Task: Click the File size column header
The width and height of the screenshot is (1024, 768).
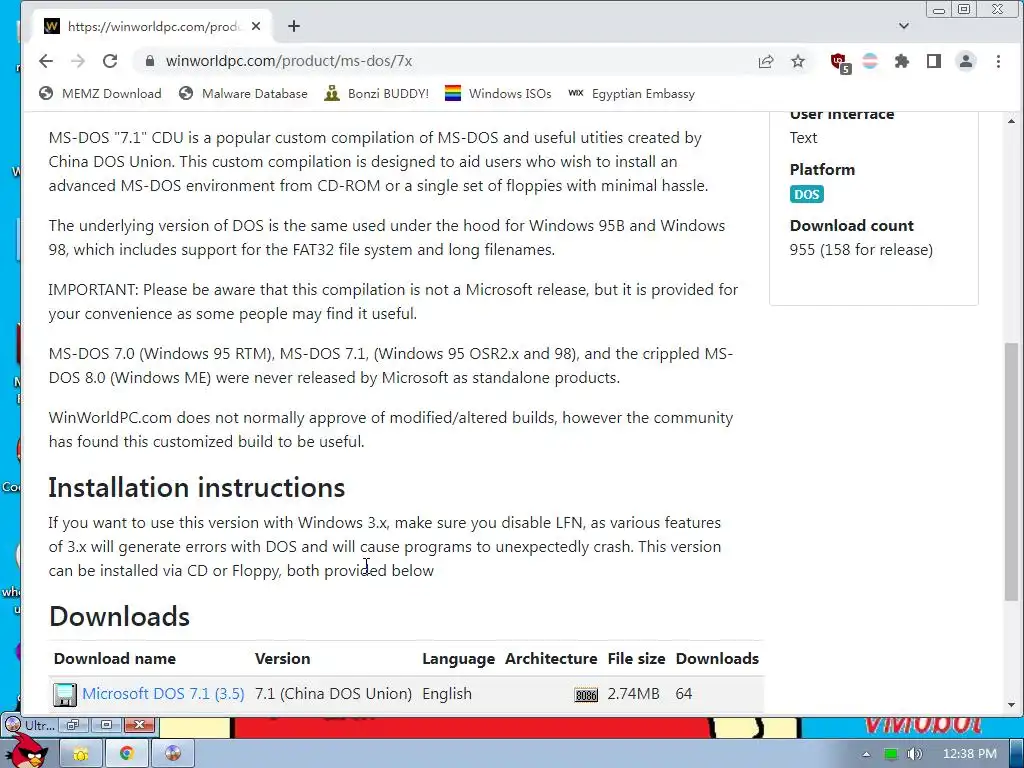Action: (x=636, y=658)
